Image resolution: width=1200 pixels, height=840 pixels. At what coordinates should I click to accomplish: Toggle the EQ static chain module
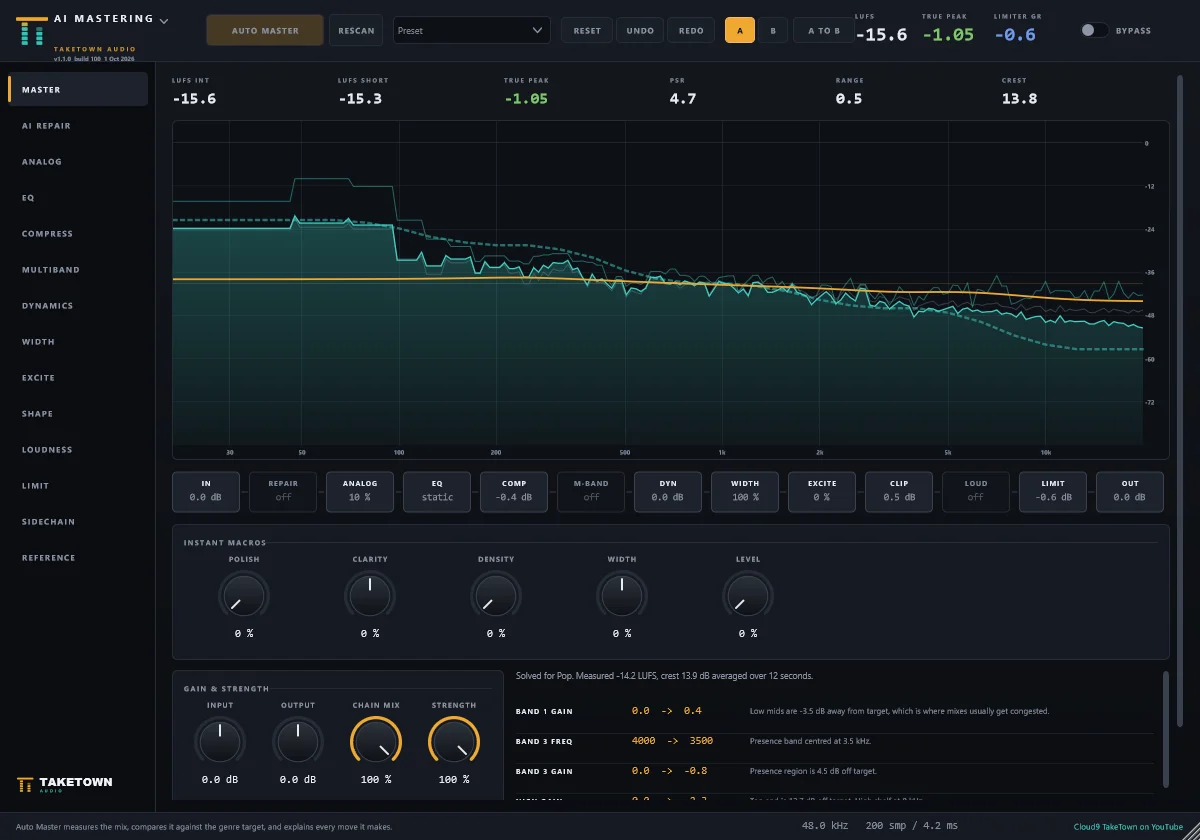coord(437,491)
